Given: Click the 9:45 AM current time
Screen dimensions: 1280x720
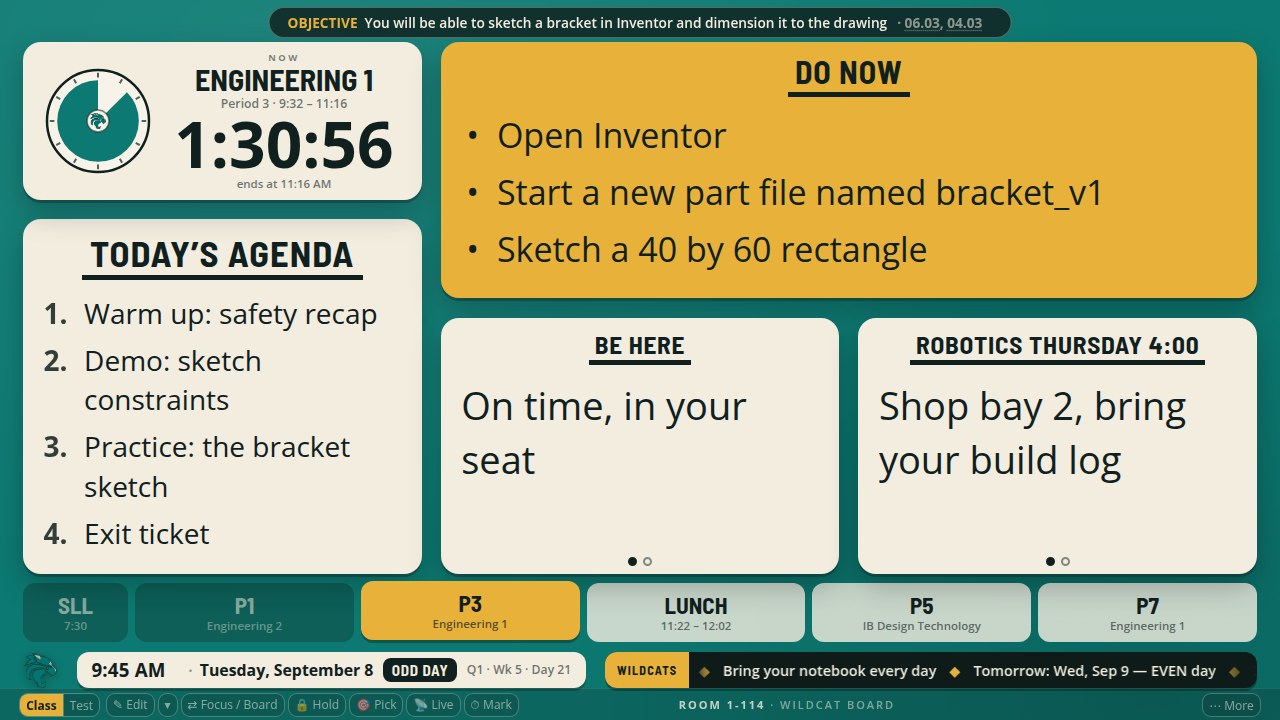Looking at the screenshot, I should tap(128, 670).
